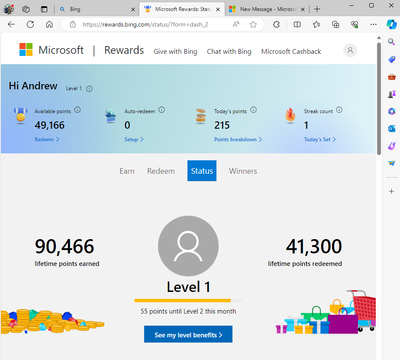This screenshot has width=400, height=360.
Task: Open the sidebar Tools briefcase icon
Action: [391, 77]
